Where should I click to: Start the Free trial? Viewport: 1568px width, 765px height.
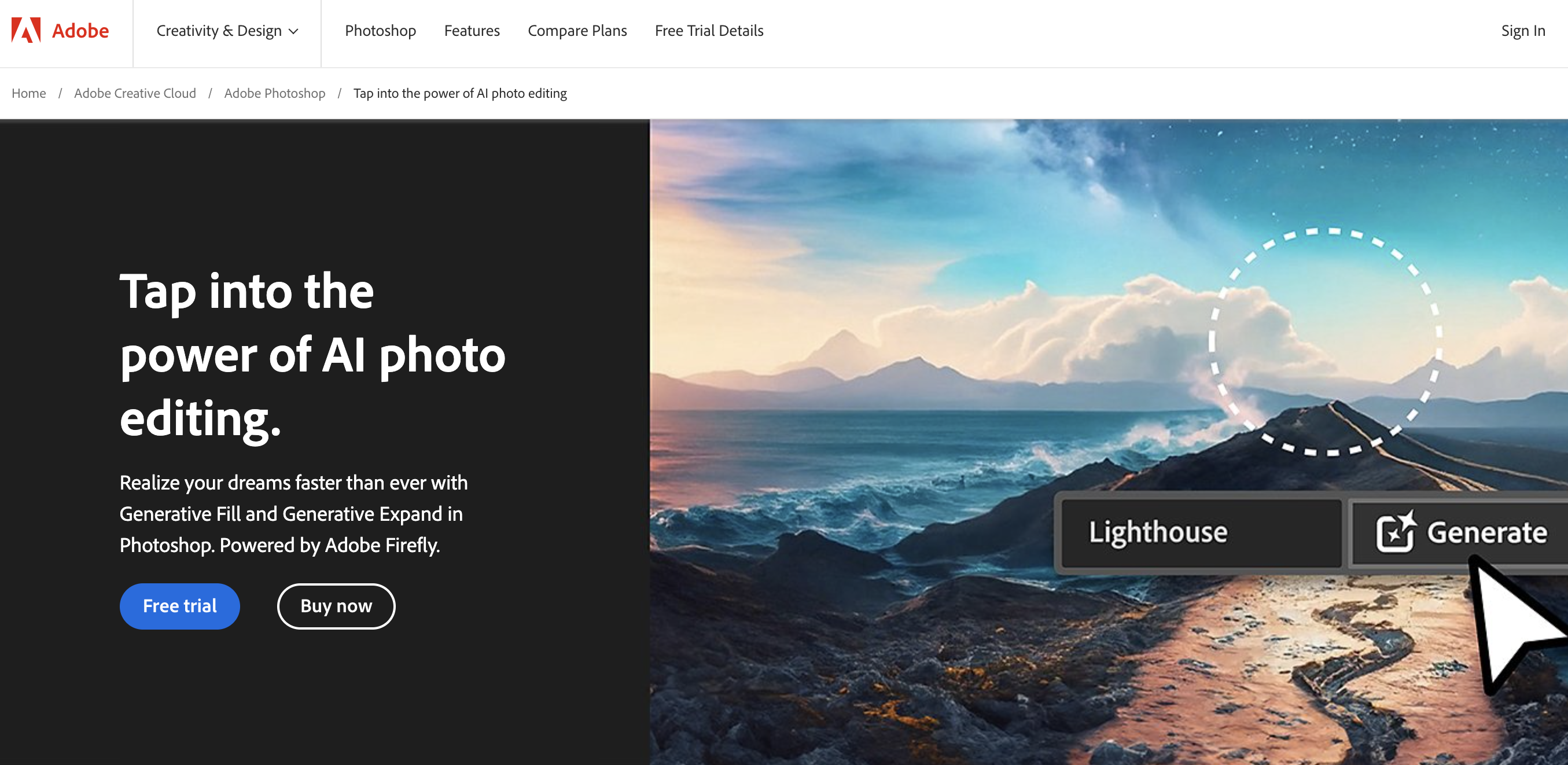pyautogui.click(x=179, y=606)
